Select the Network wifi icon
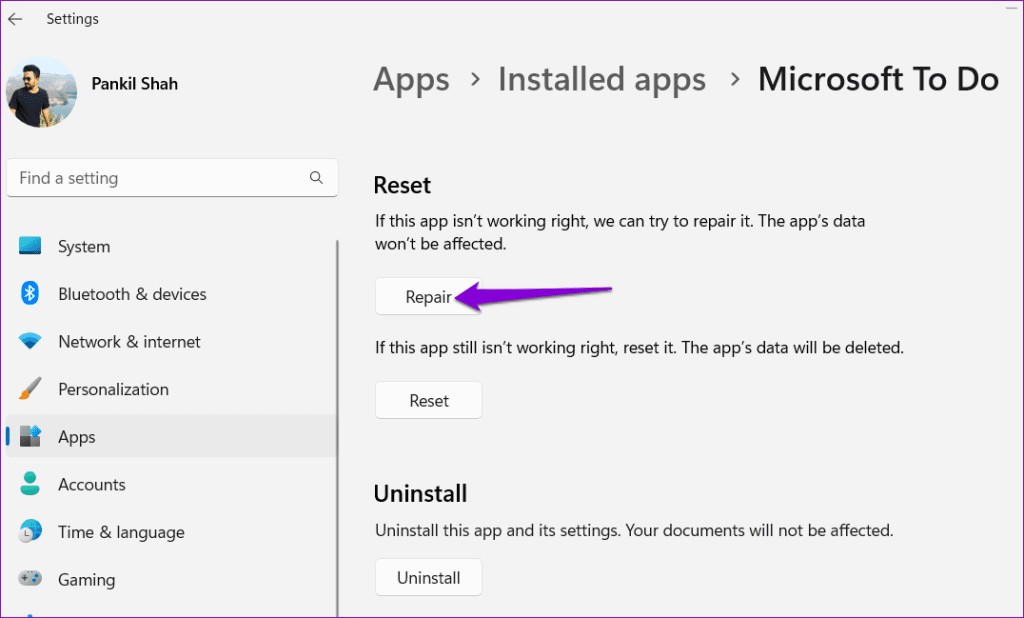The height and width of the screenshot is (618, 1024). coord(30,341)
